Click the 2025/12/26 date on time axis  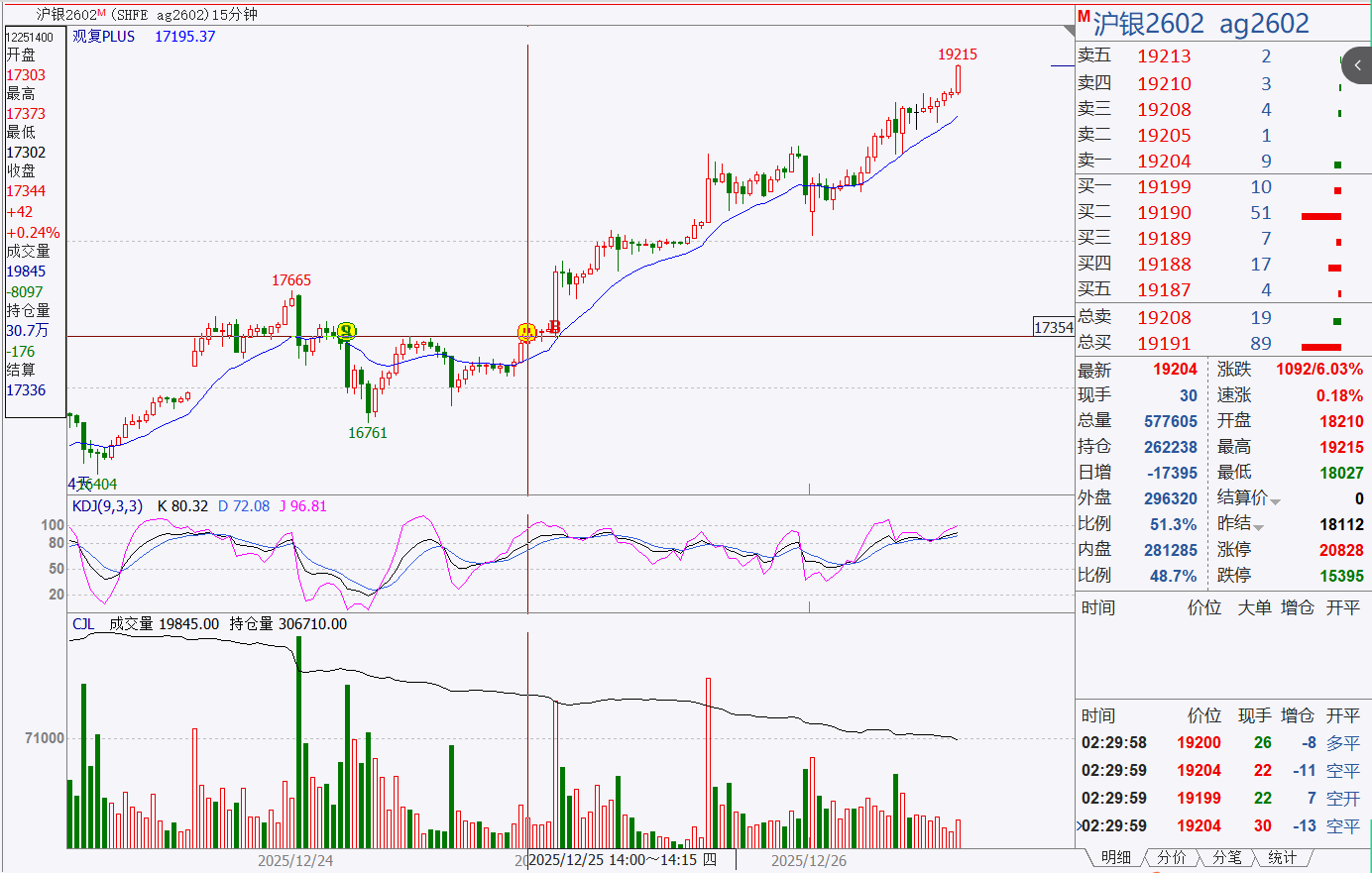(809, 860)
